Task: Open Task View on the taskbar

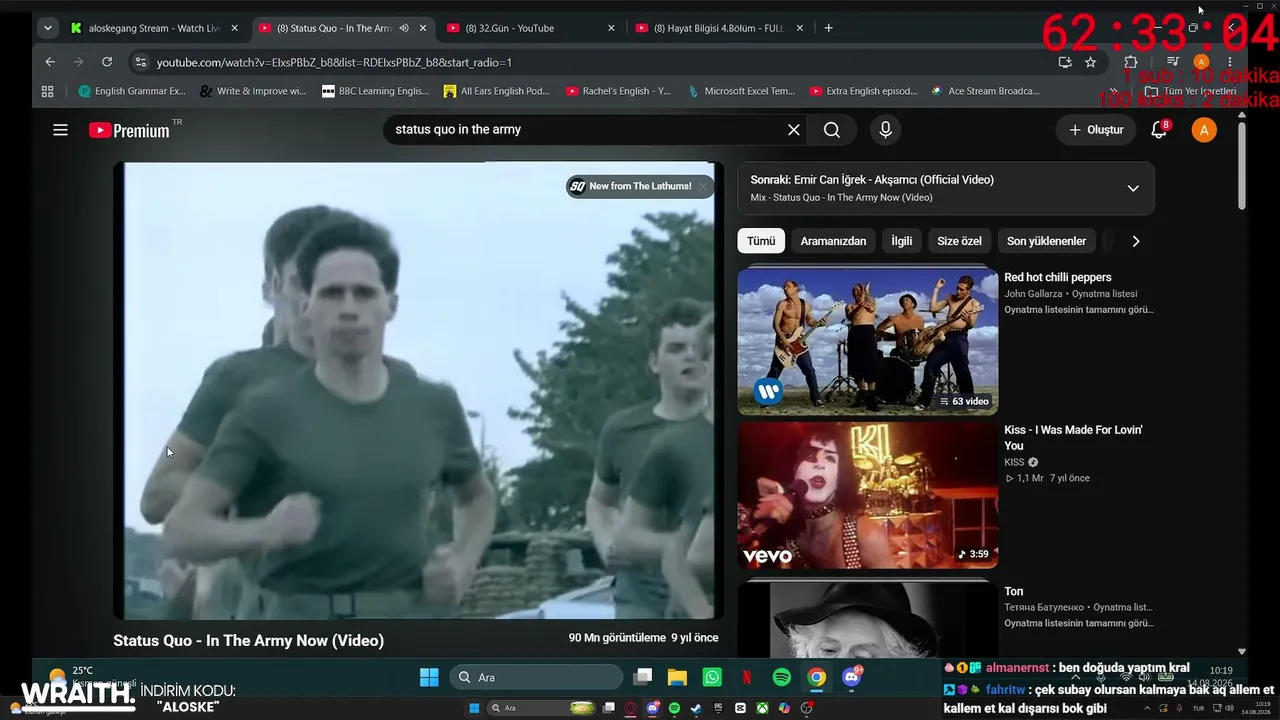Action: [x=643, y=677]
